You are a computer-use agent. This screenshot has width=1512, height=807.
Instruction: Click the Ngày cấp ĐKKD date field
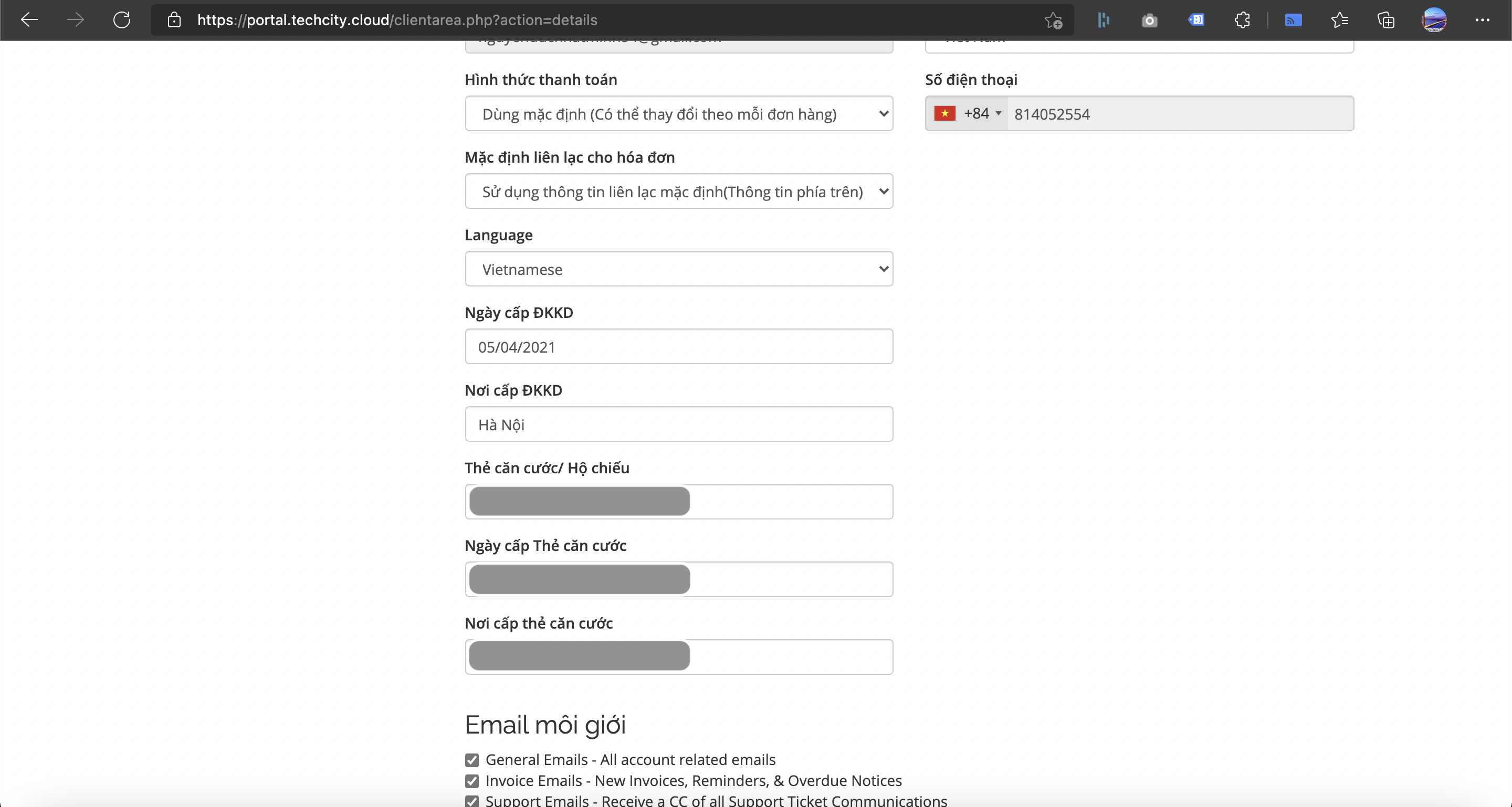tap(679, 347)
